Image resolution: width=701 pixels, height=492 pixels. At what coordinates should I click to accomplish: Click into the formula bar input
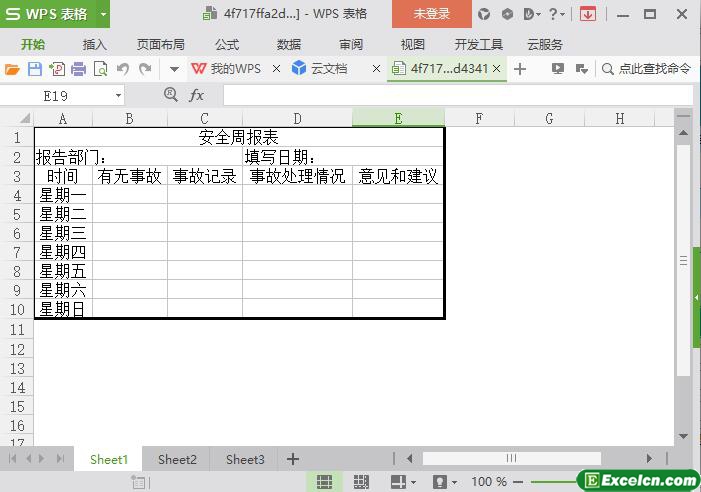(458, 96)
